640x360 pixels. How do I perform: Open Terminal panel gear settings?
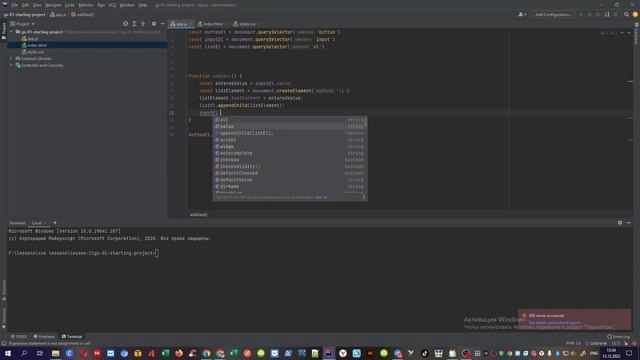[x=620, y=222]
